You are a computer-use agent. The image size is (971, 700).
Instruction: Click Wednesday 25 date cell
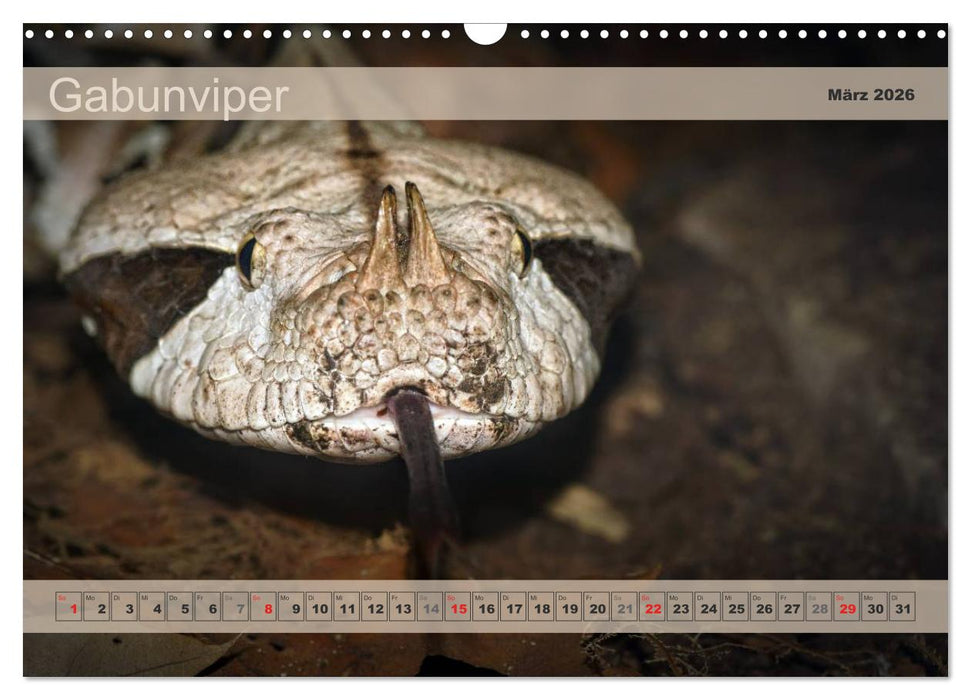coord(736,607)
